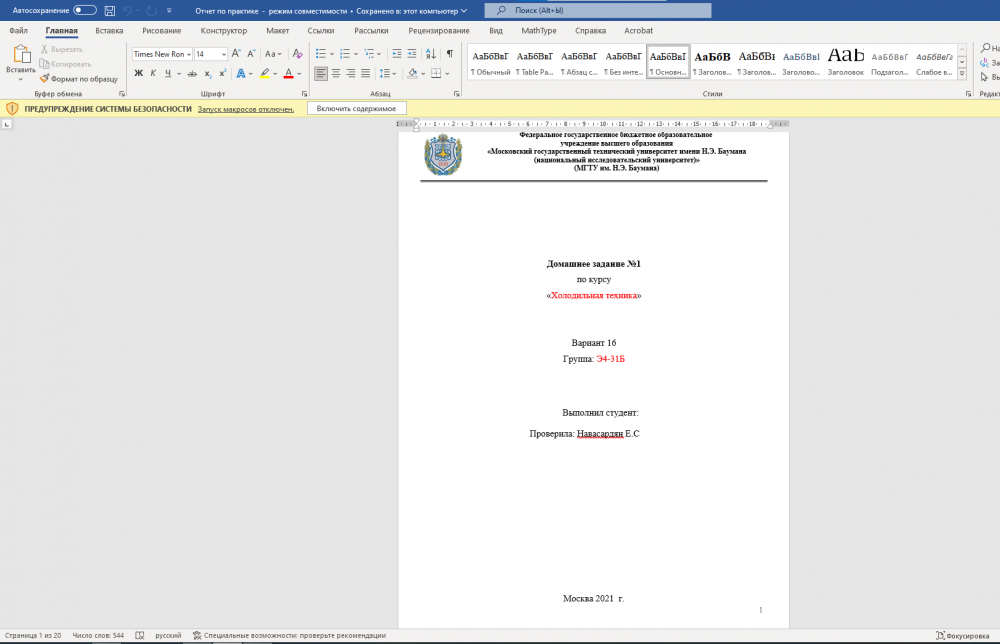Click the align right icon
1000x644 pixels.
tap(351, 73)
